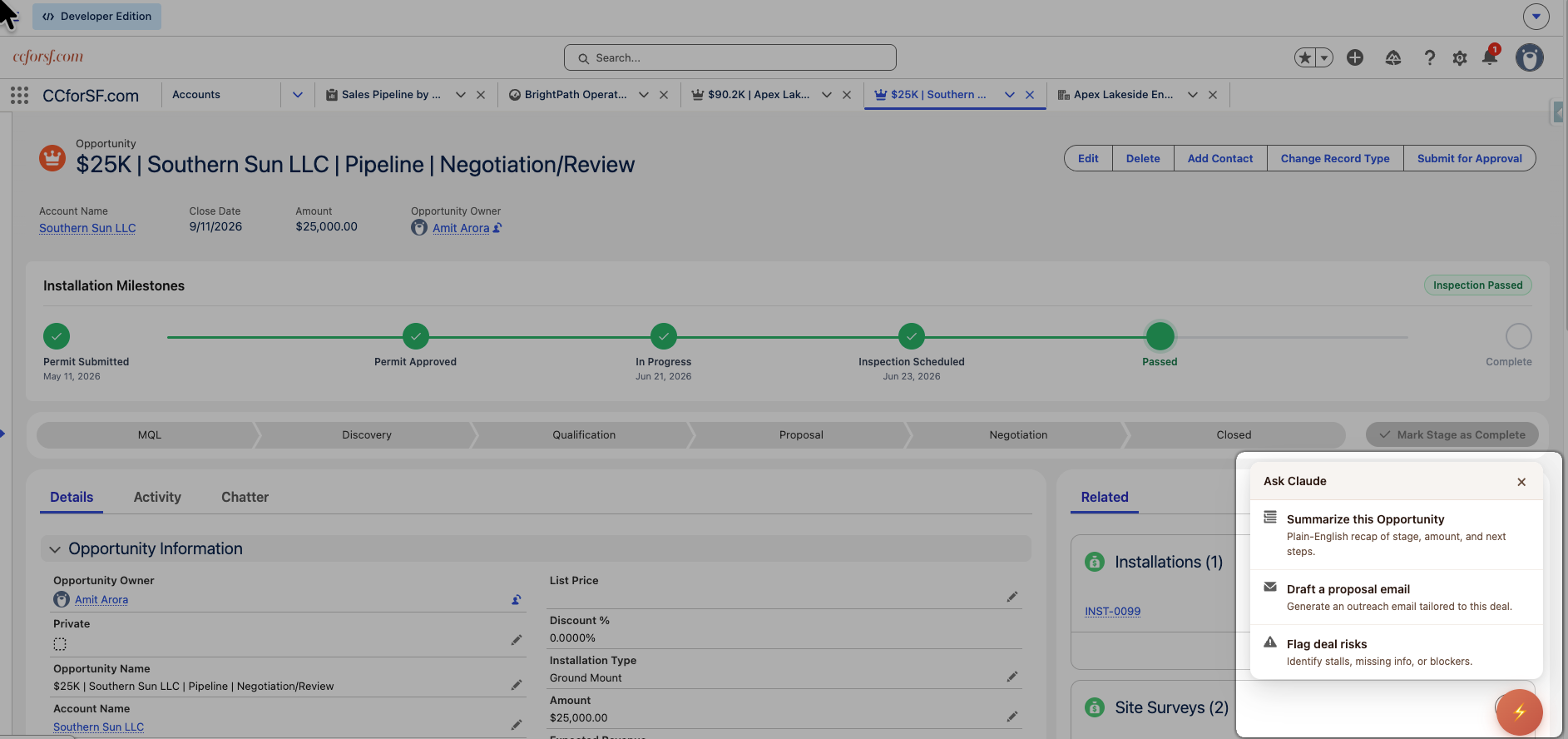Click the Complete milestone circle
This screenshot has height=739, width=1568.
[1519, 336]
